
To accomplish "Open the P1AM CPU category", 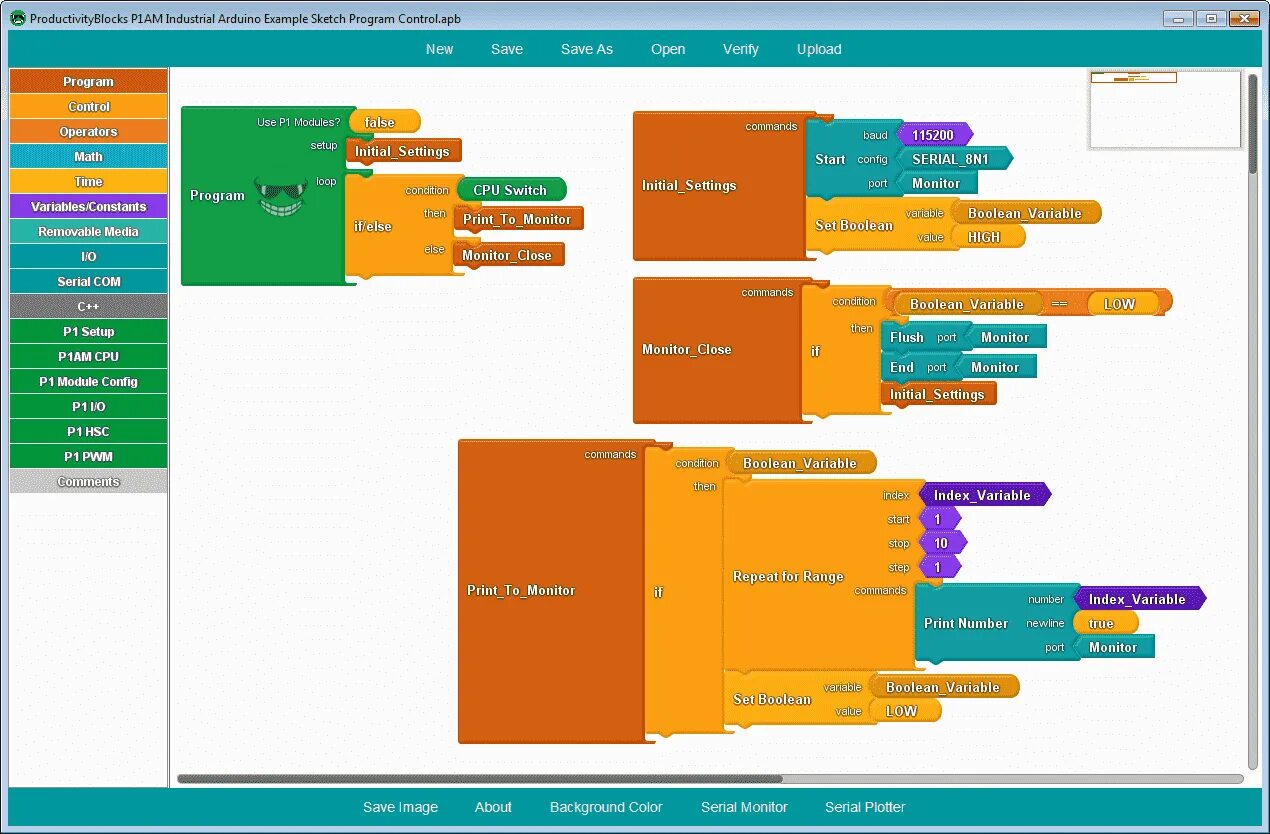I will coord(88,356).
